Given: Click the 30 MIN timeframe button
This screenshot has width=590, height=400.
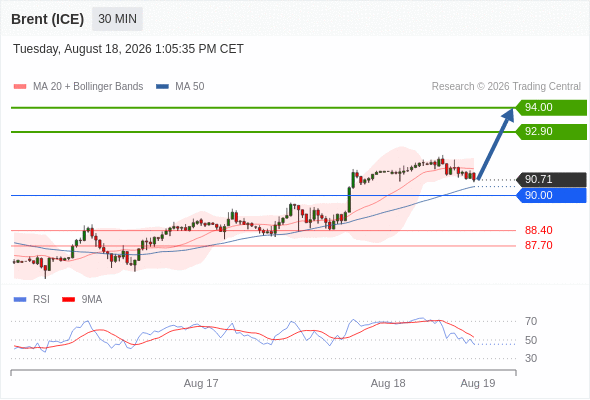Looking at the screenshot, I should point(117,19).
